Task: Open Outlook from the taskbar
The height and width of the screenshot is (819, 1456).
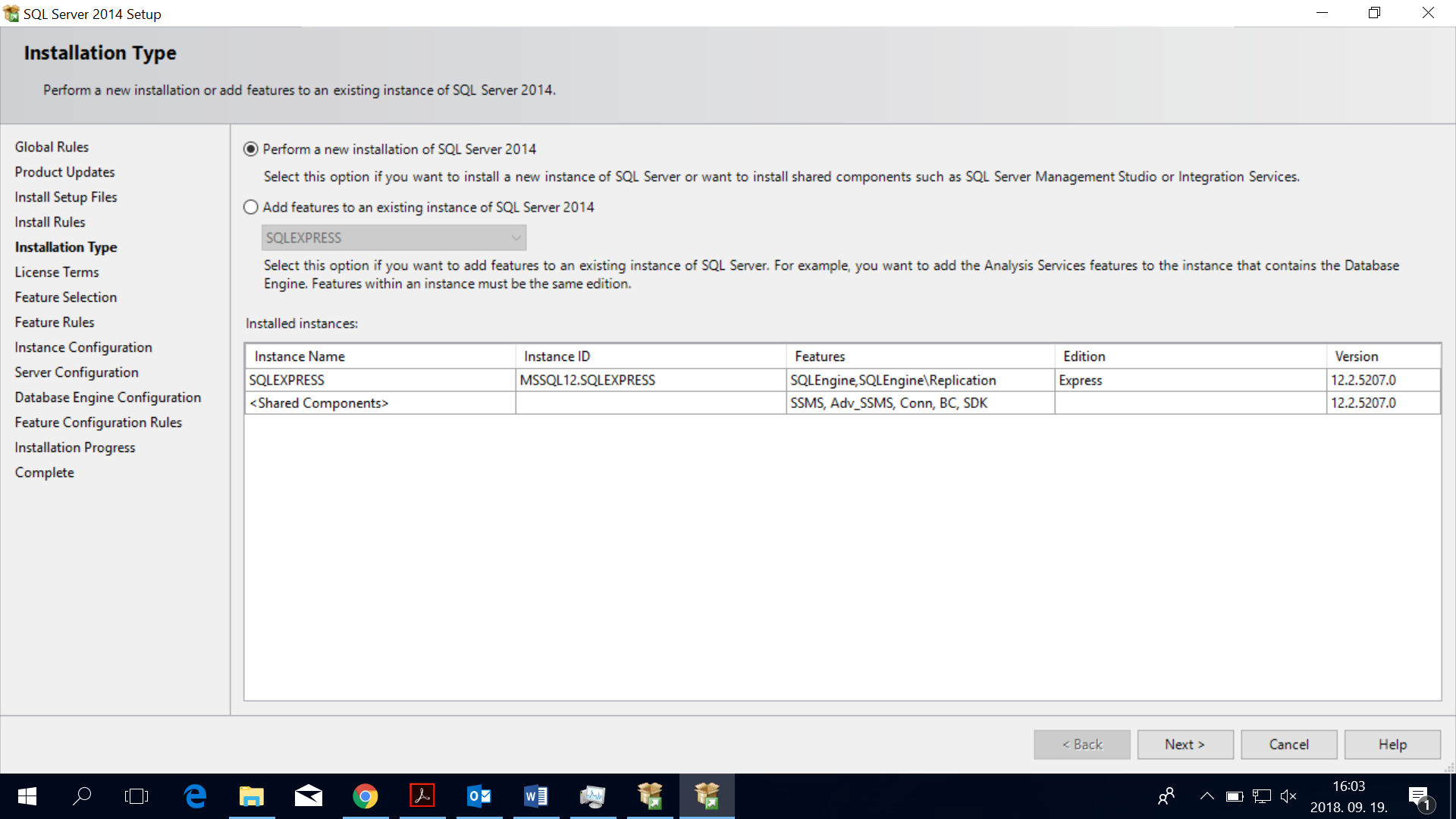Action: coord(479,796)
